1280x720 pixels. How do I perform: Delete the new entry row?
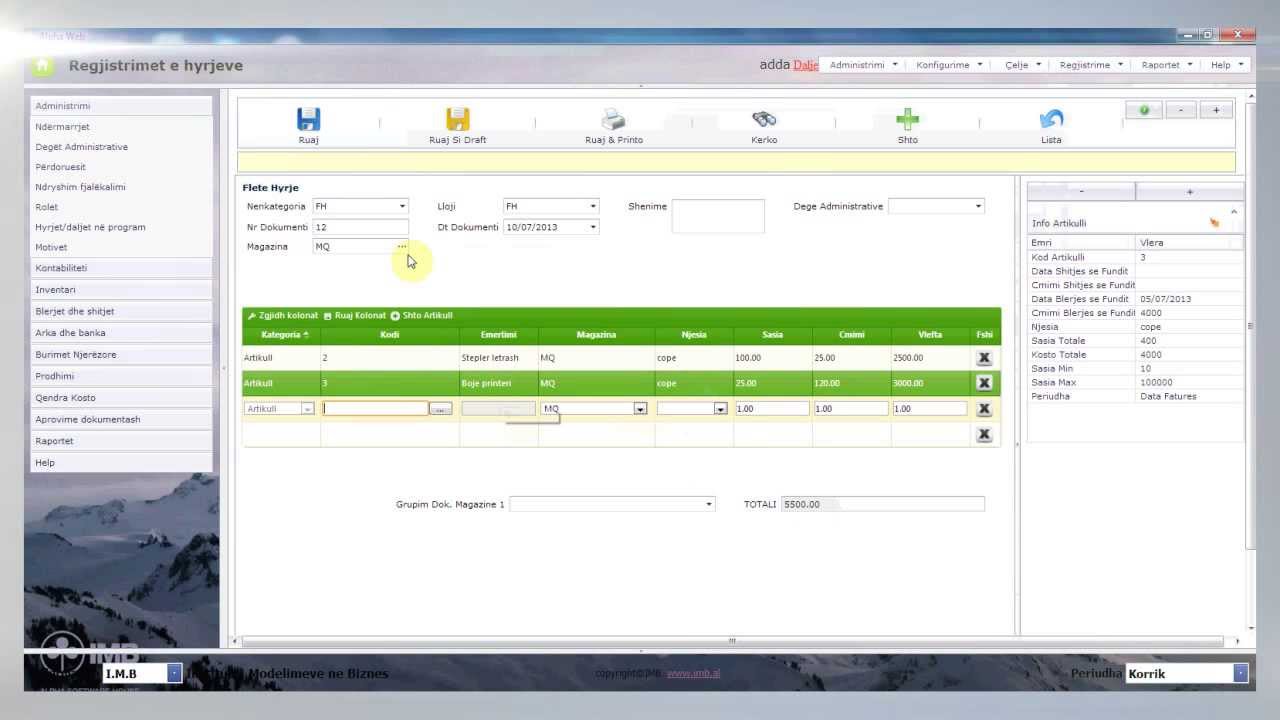click(984, 408)
